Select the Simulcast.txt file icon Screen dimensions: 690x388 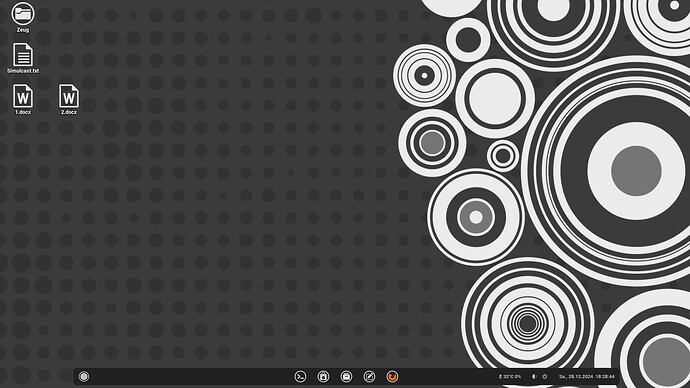[23, 55]
